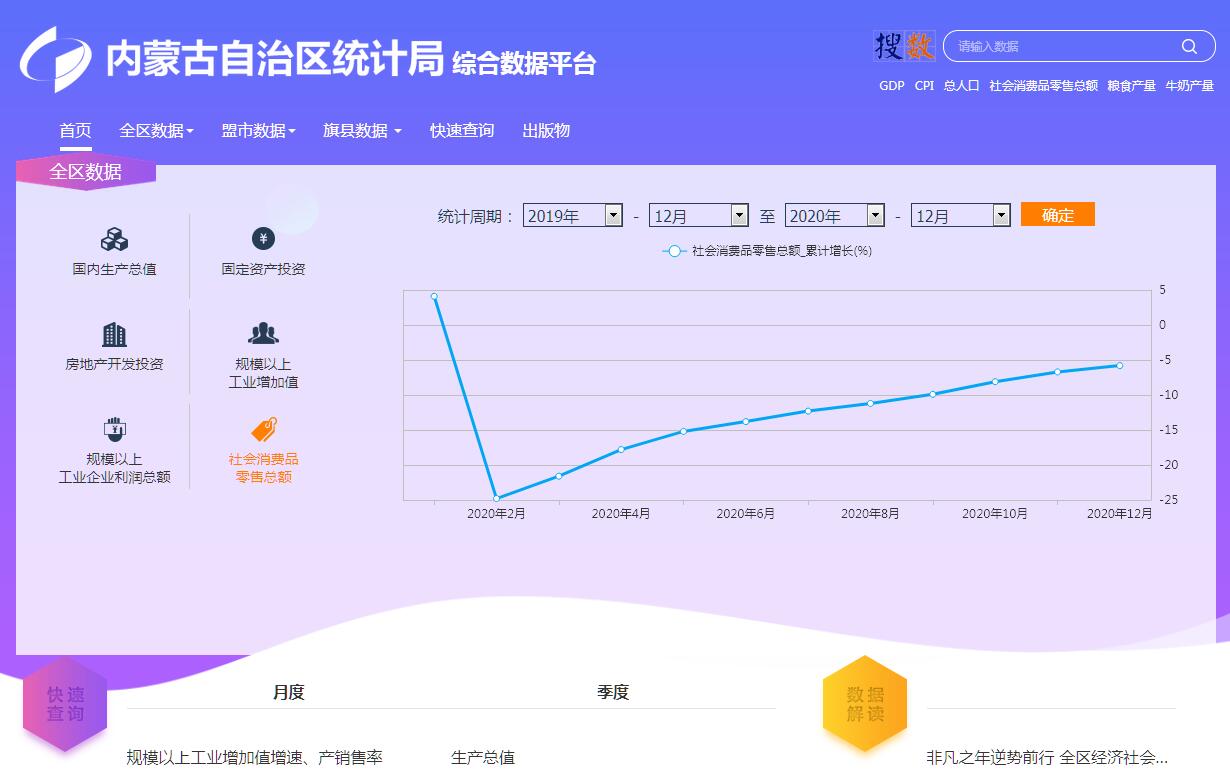
Task: Click the search input field
Action: click(1065, 46)
